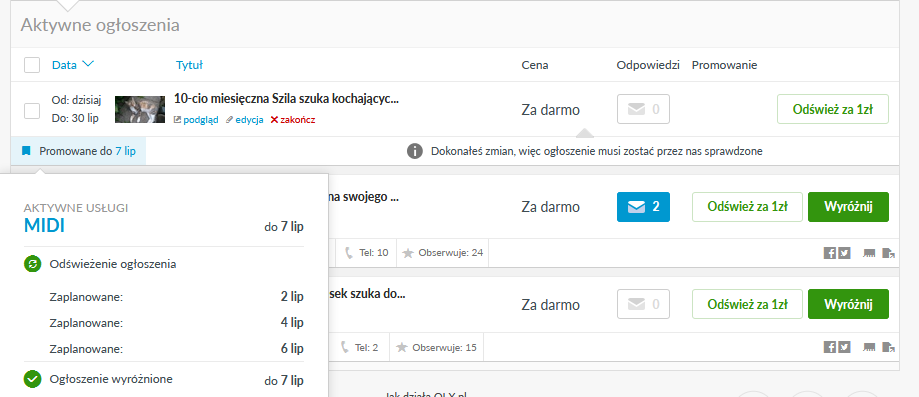This screenshot has height=397, width=919.
Task: Expand the 'Promowane do 7 lip' tab
Action: [x=79, y=151]
